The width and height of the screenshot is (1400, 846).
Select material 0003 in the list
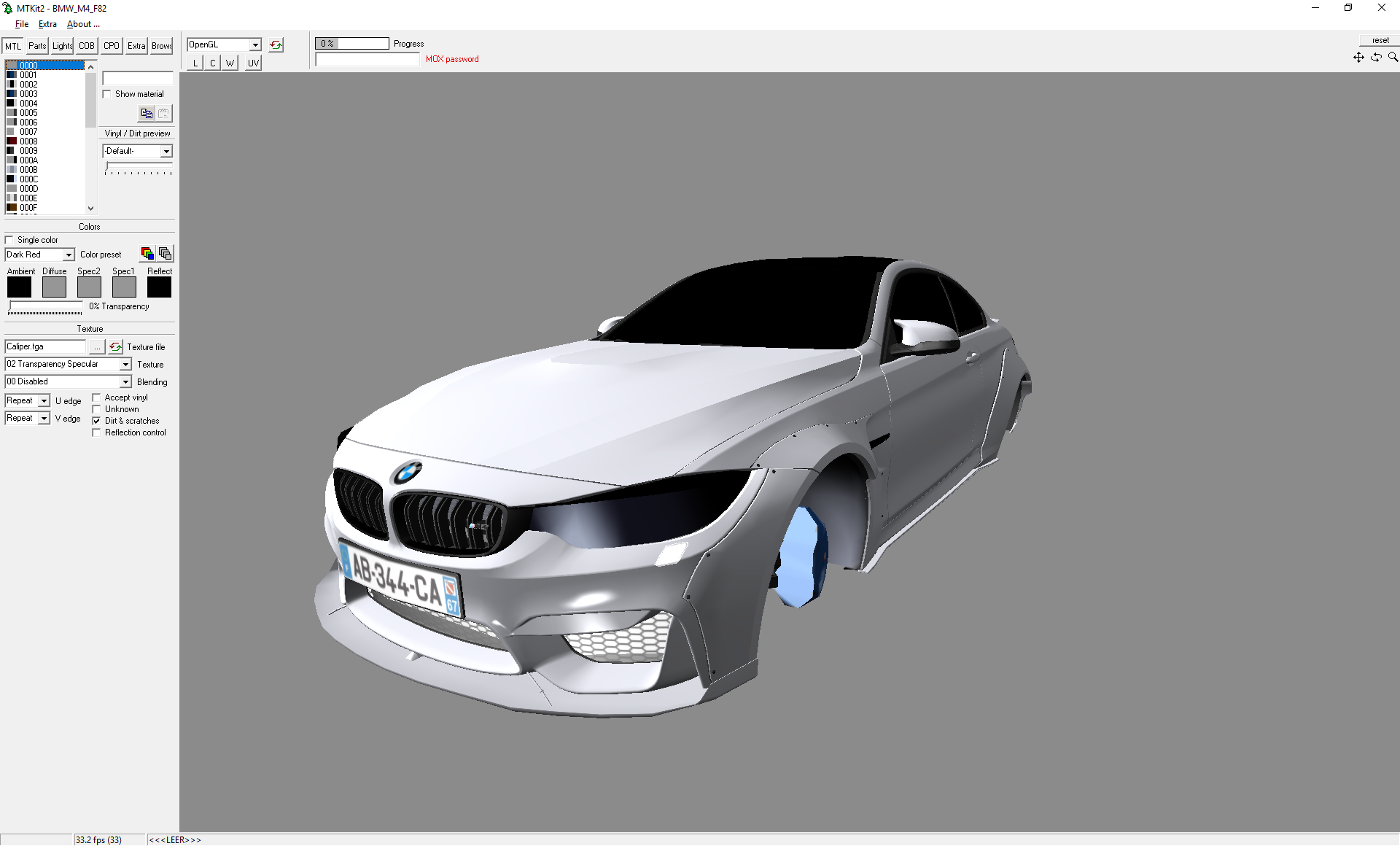pyautogui.click(x=44, y=94)
